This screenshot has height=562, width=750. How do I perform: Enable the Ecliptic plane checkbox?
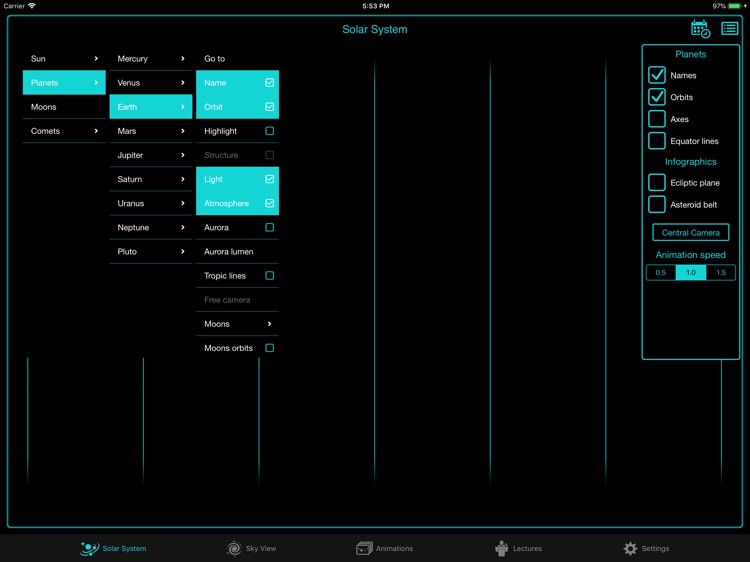(657, 183)
